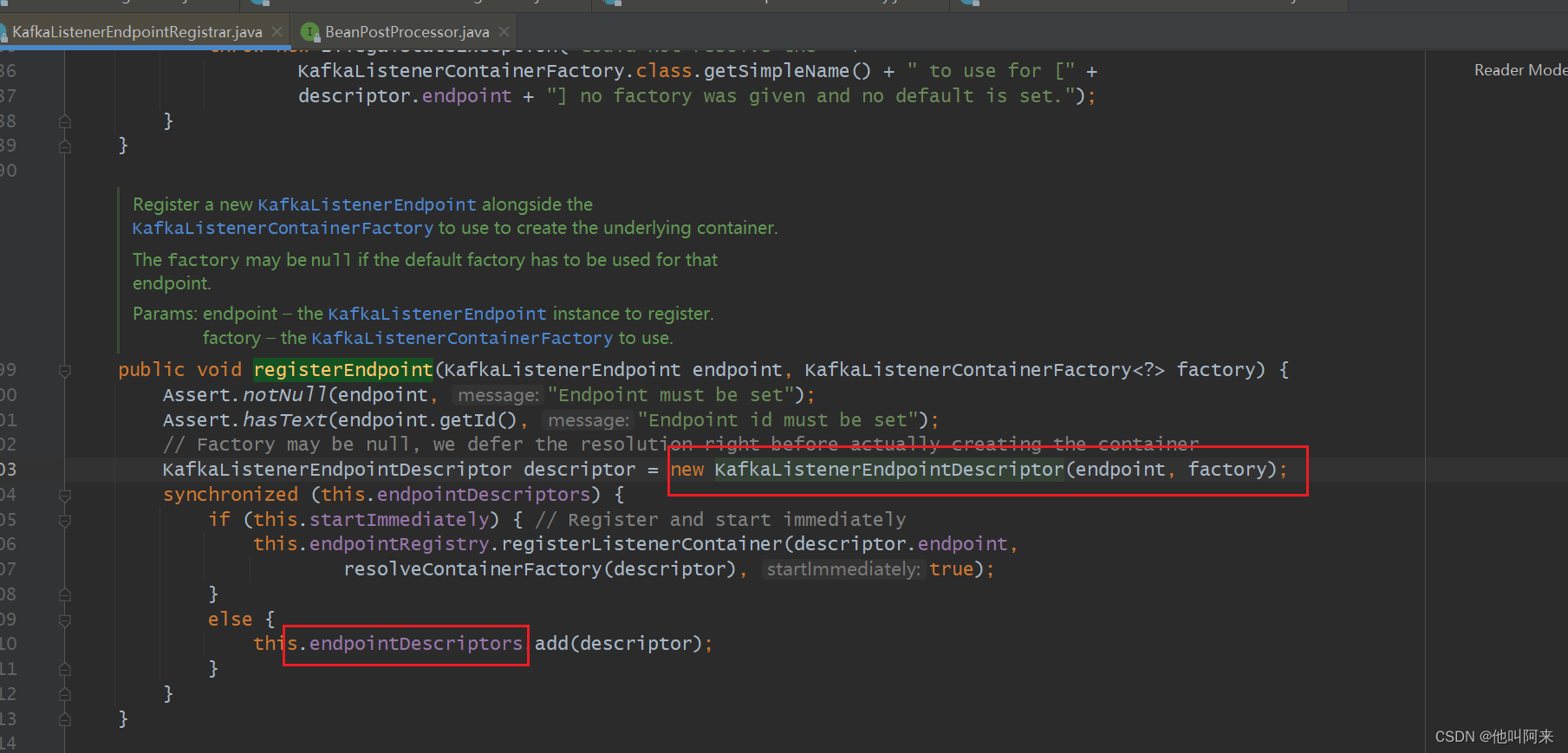The height and width of the screenshot is (753, 1568).
Task: Click 'endpointDescriptors' in the synchronized statement
Action: [484, 495]
